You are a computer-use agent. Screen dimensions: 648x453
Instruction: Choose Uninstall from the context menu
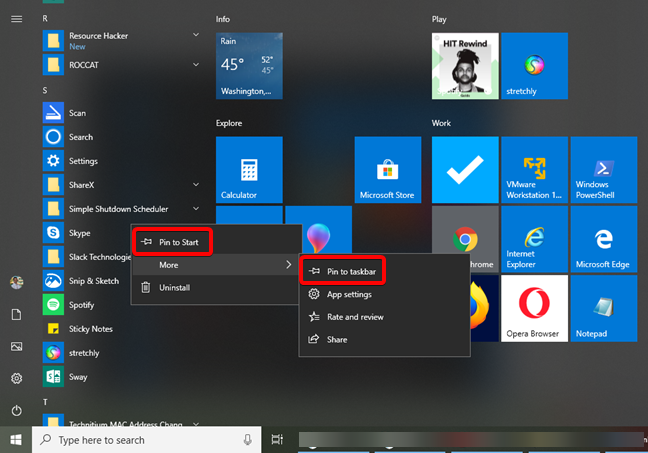216,287
